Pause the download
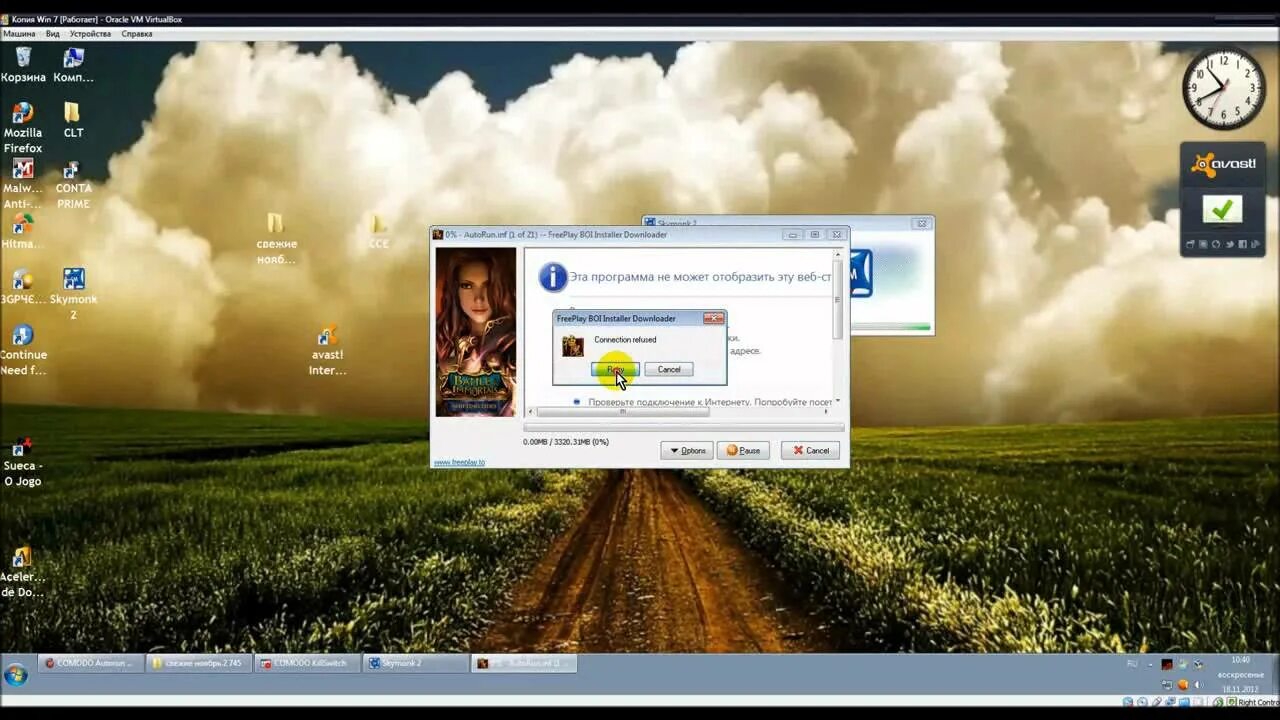 (x=743, y=450)
